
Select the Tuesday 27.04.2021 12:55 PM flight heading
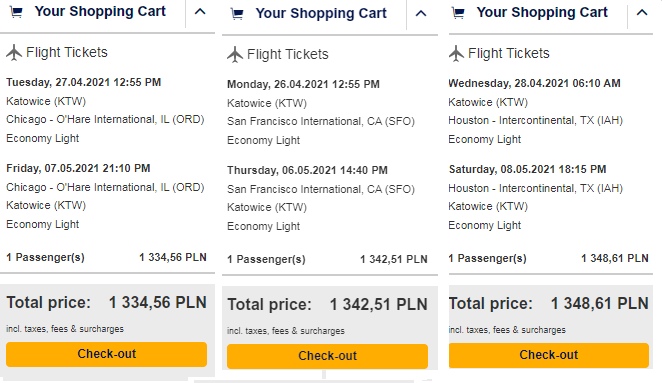pos(84,82)
